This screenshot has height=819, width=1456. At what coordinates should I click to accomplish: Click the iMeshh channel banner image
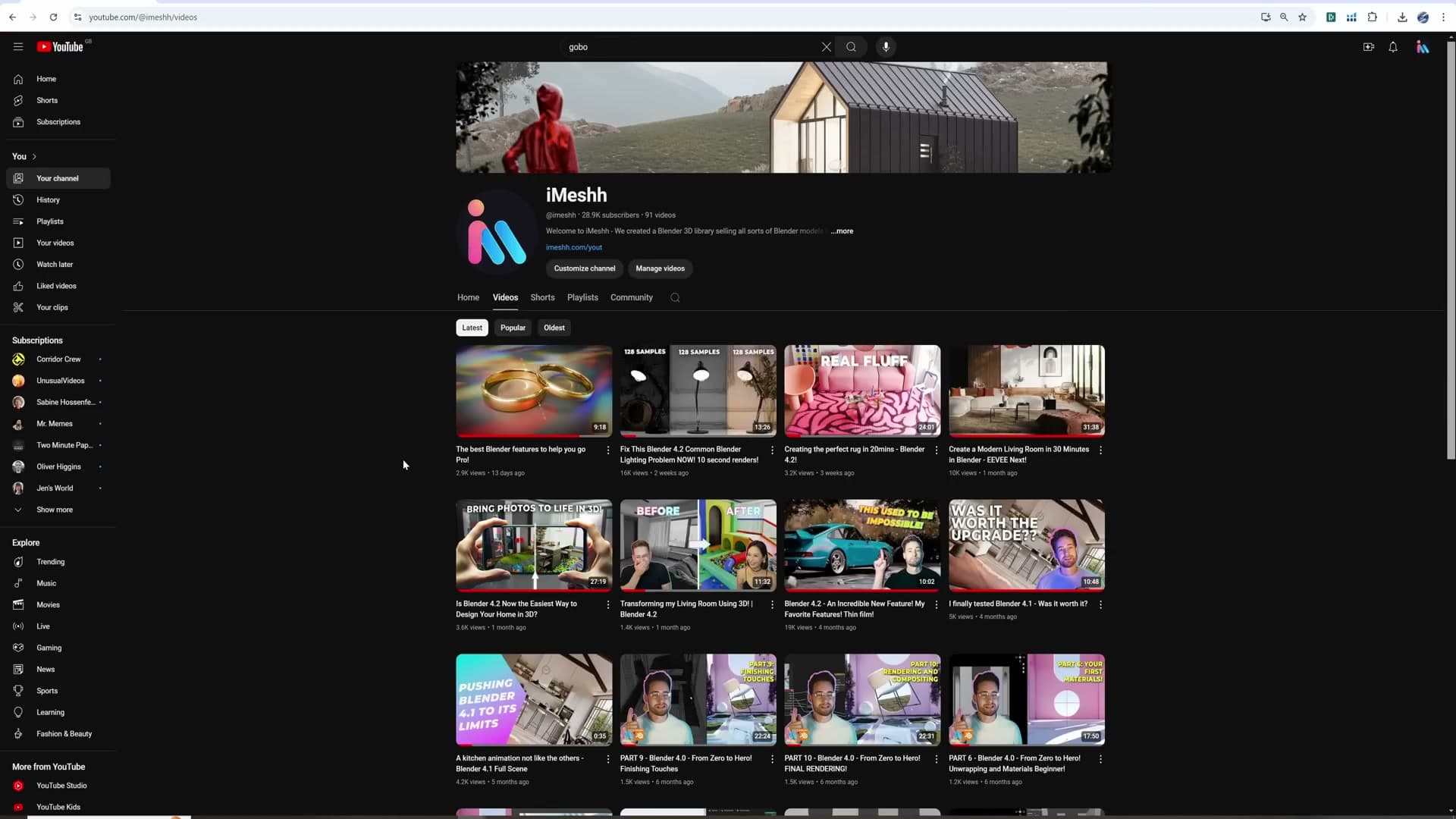click(781, 118)
